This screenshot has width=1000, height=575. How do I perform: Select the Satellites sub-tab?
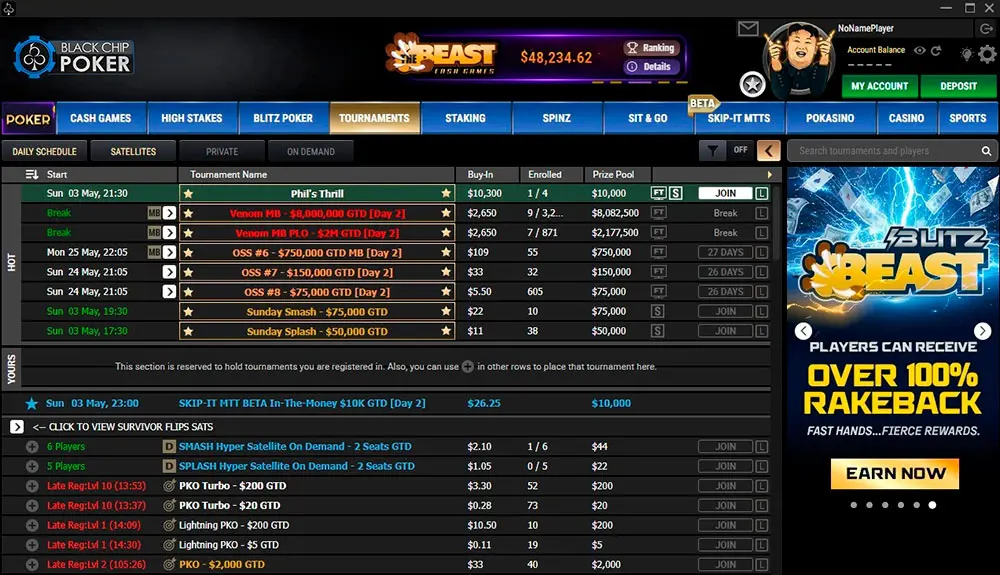click(x=133, y=152)
